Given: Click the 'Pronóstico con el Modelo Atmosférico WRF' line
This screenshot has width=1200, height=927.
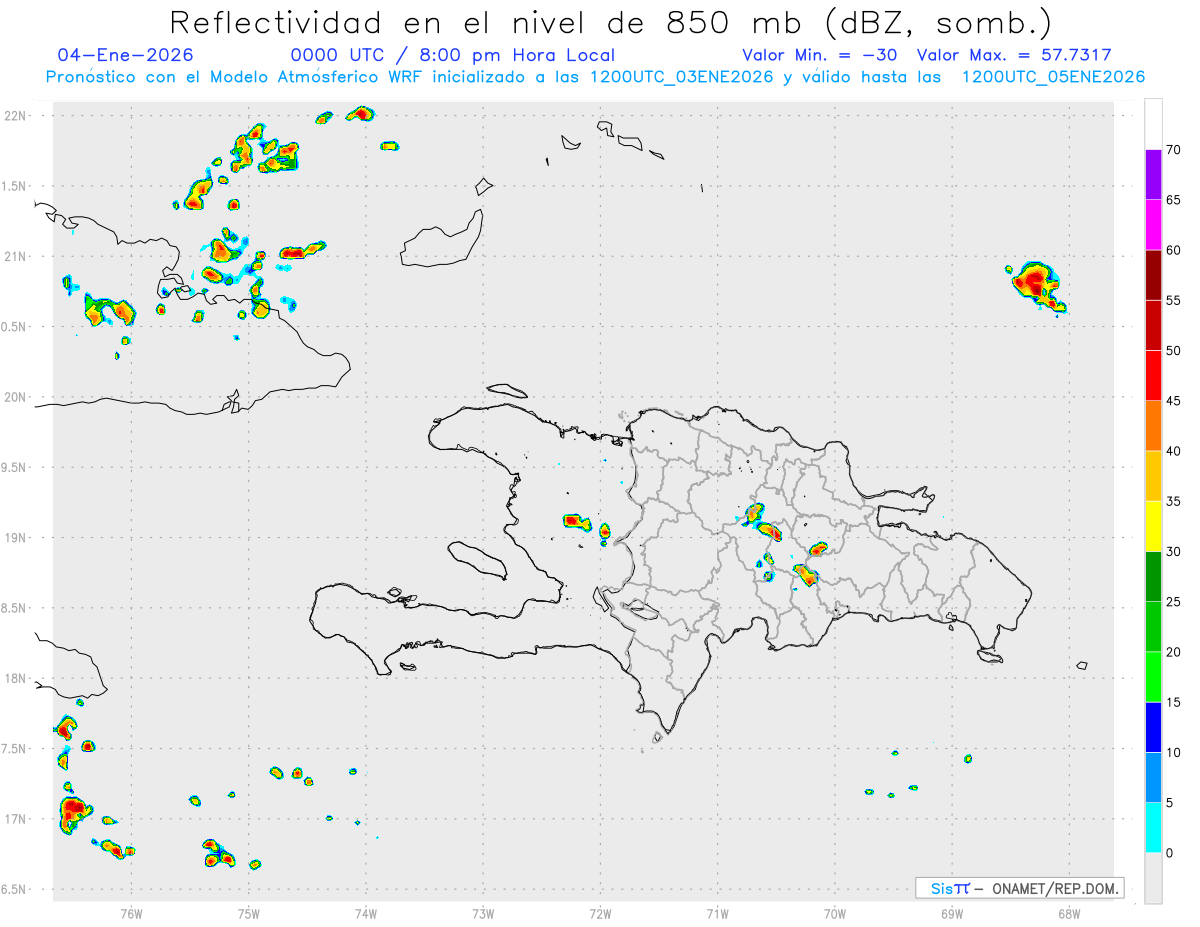Looking at the screenshot, I should [595, 77].
